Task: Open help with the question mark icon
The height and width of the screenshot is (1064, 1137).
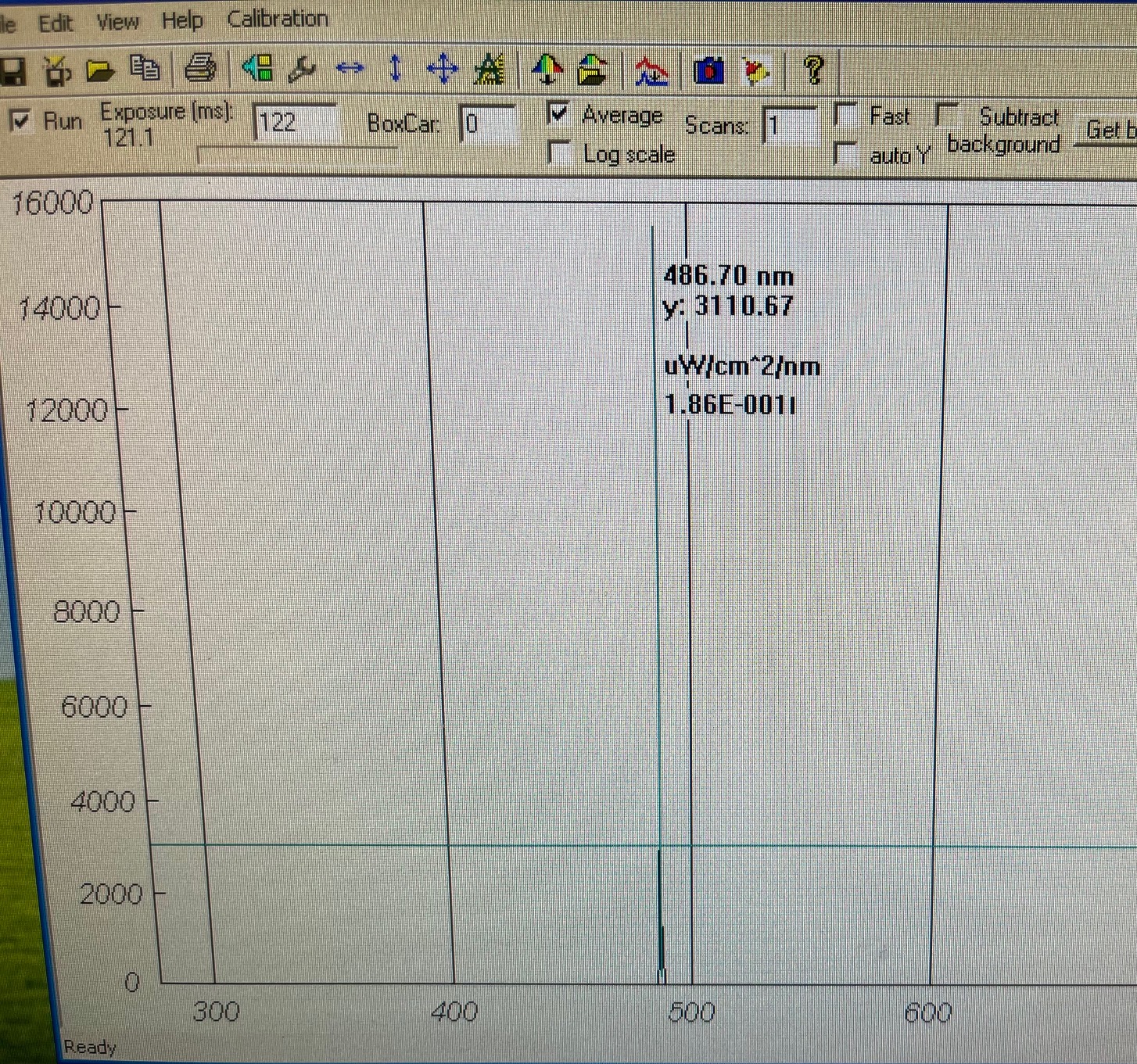Action: coord(814,70)
